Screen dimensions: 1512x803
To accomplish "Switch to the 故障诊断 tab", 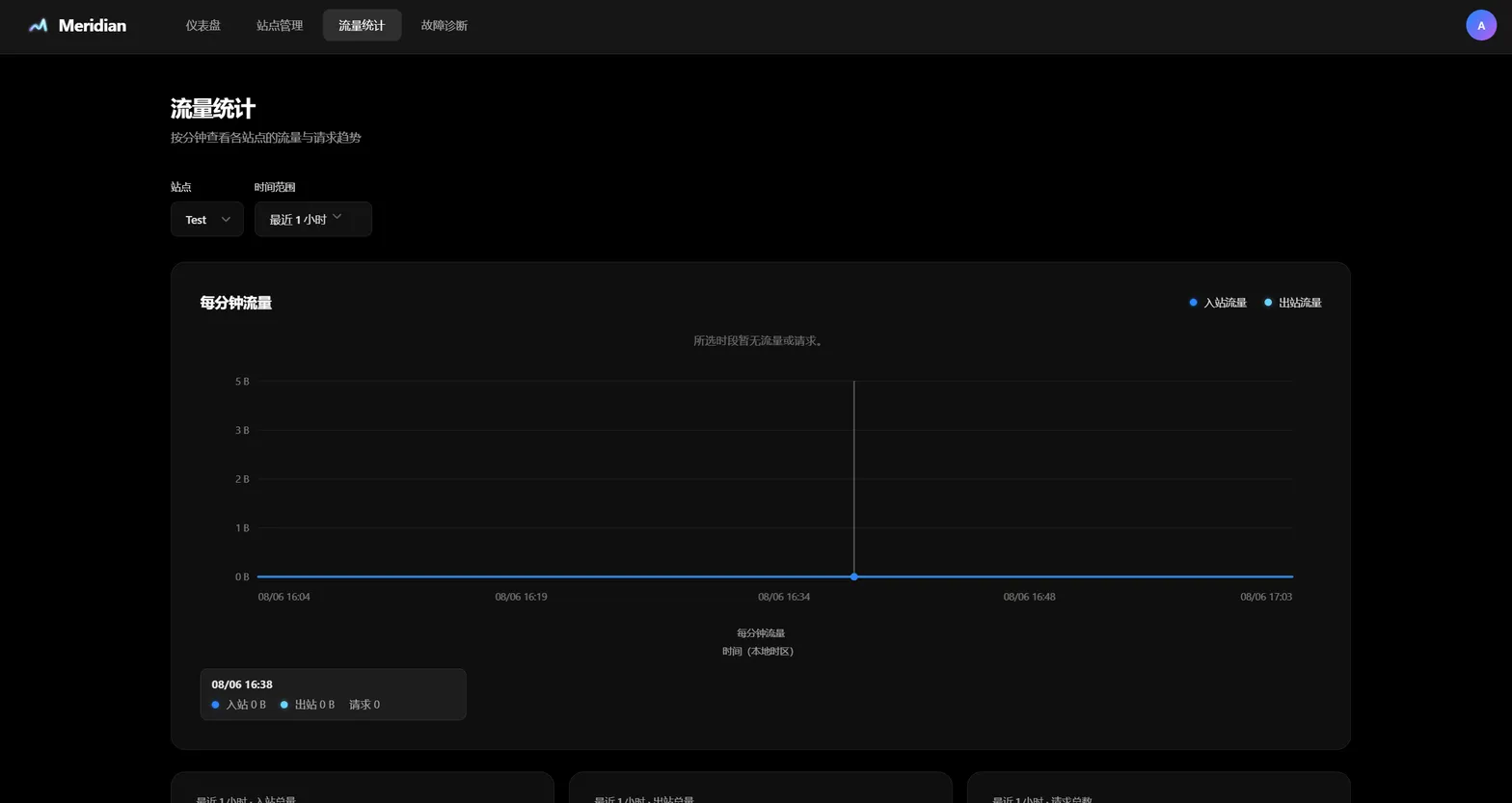I will coord(445,25).
